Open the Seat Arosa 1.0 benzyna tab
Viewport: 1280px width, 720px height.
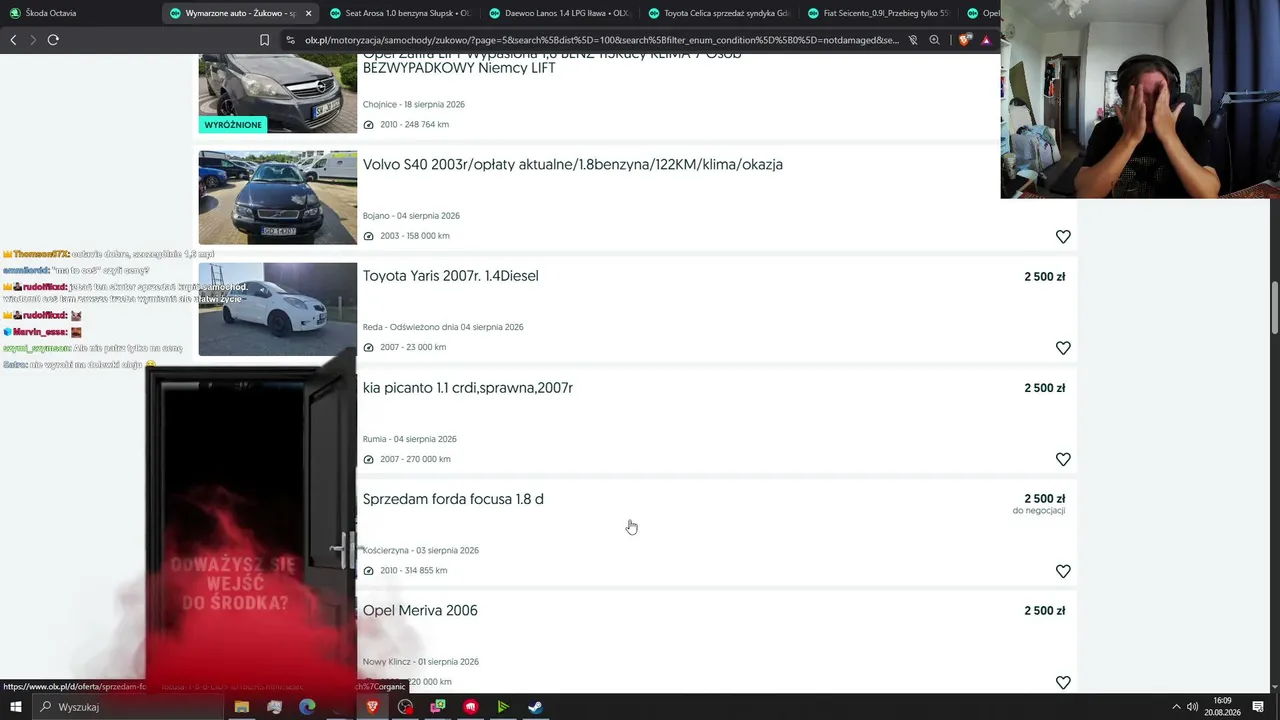(400, 13)
